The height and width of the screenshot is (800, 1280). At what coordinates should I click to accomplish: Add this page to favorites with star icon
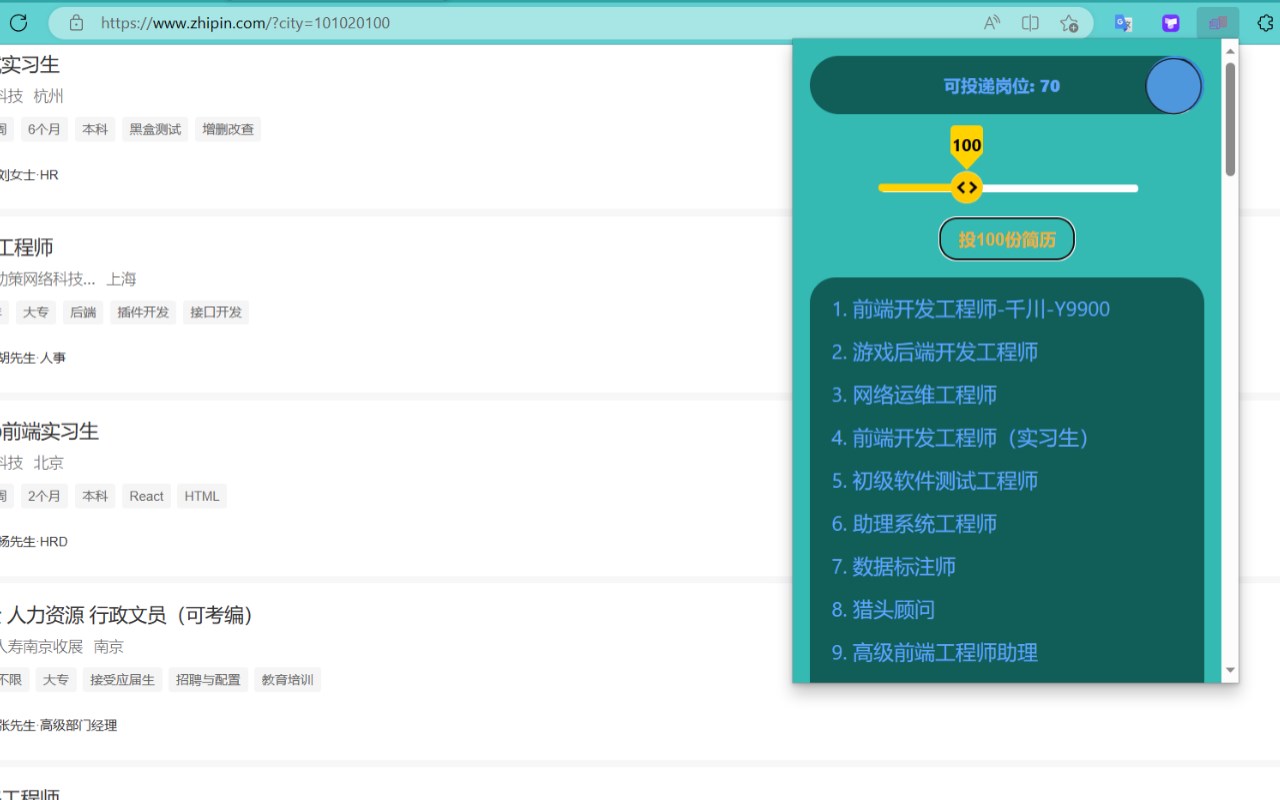pos(1069,23)
